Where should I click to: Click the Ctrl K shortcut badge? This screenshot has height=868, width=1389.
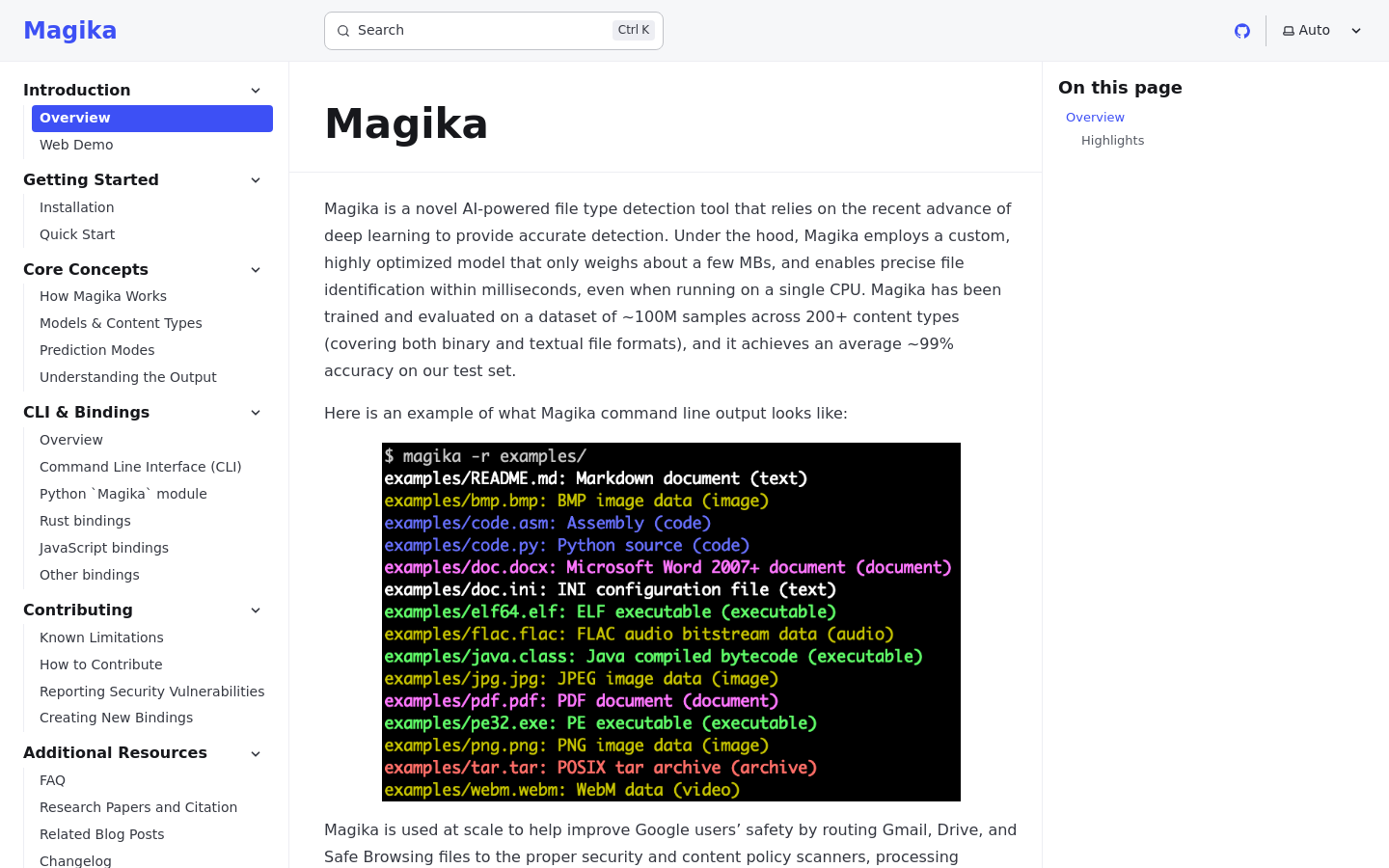633,30
